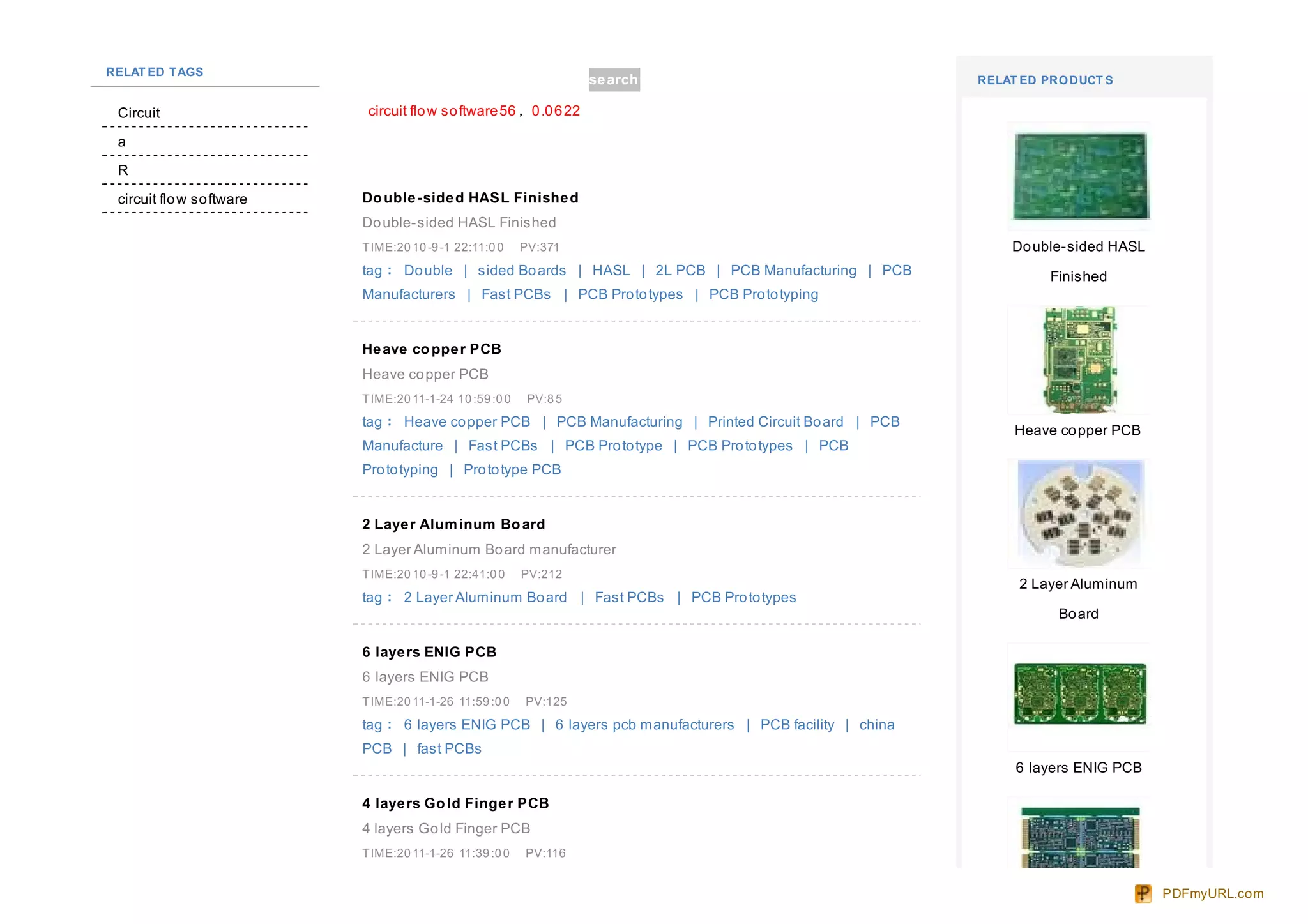Open the Double-sided HASL Finished product thumbnail
The image size is (1308, 924).
click(x=1080, y=176)
